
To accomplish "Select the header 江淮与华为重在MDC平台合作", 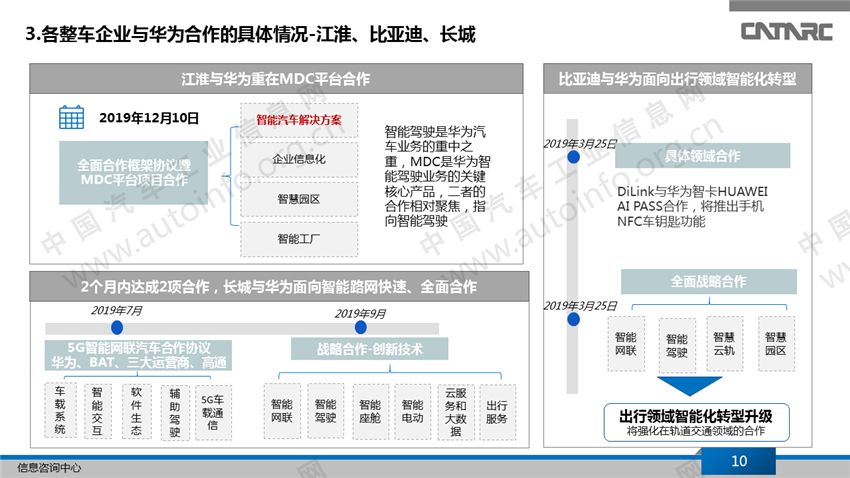I will (276, 79).
